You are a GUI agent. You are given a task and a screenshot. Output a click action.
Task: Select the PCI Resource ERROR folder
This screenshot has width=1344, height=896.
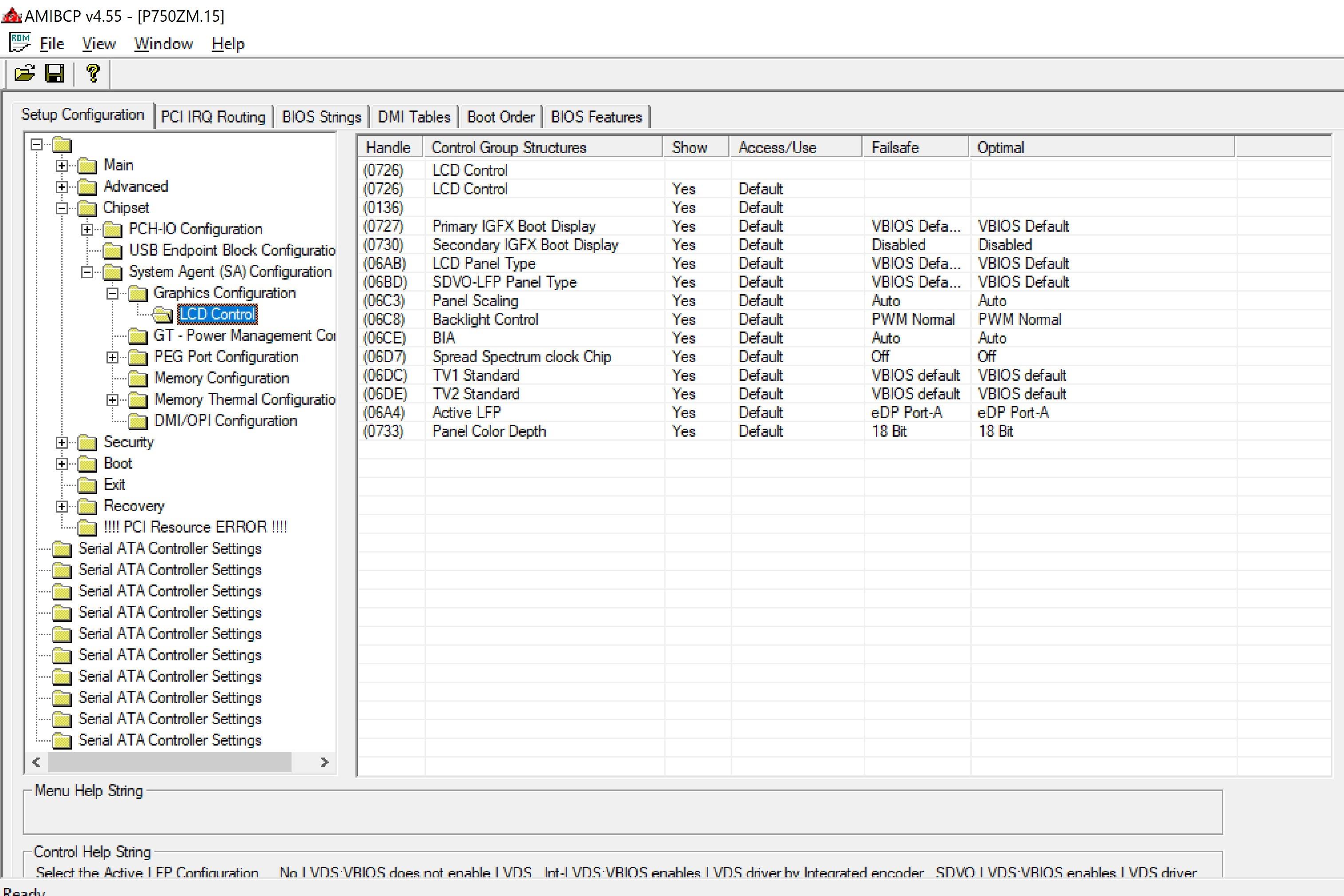click(x=195, y=527)
